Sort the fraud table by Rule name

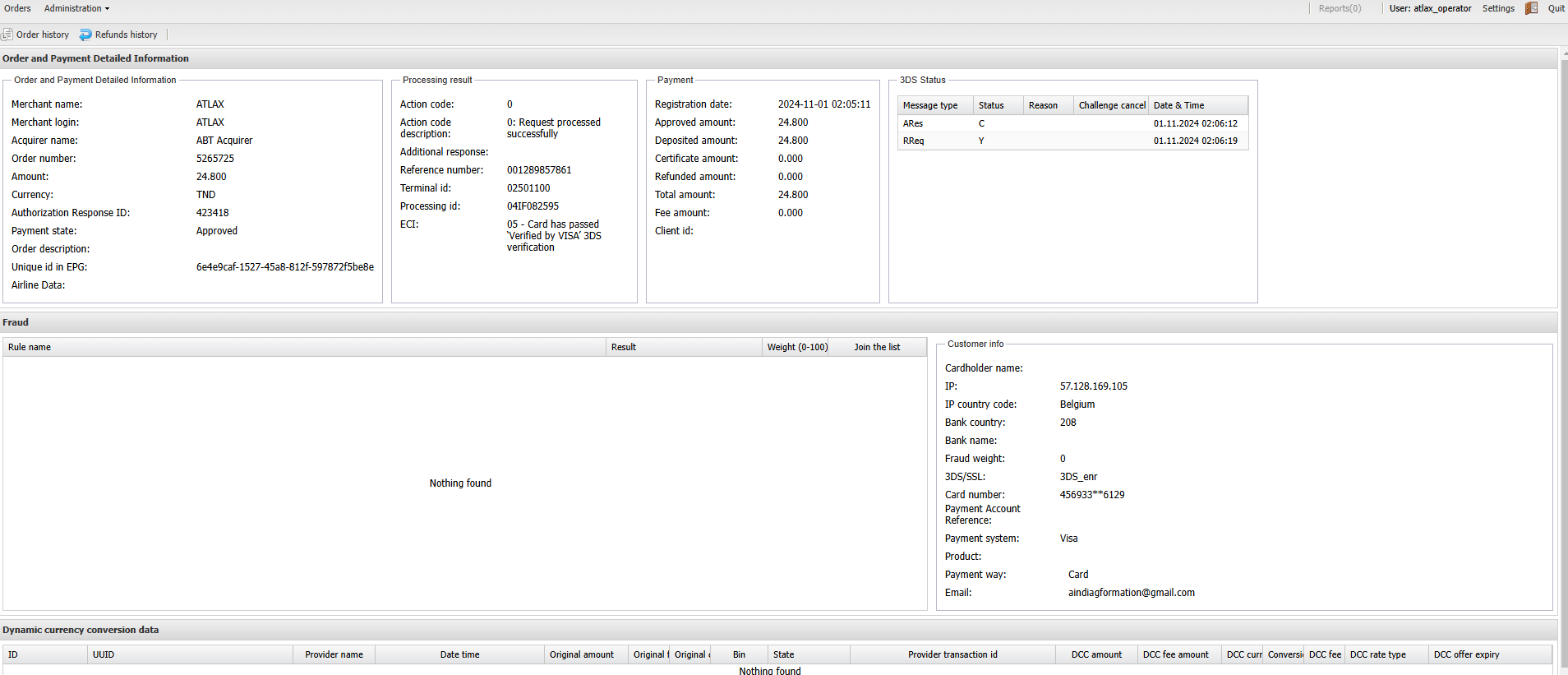[30, 347]
